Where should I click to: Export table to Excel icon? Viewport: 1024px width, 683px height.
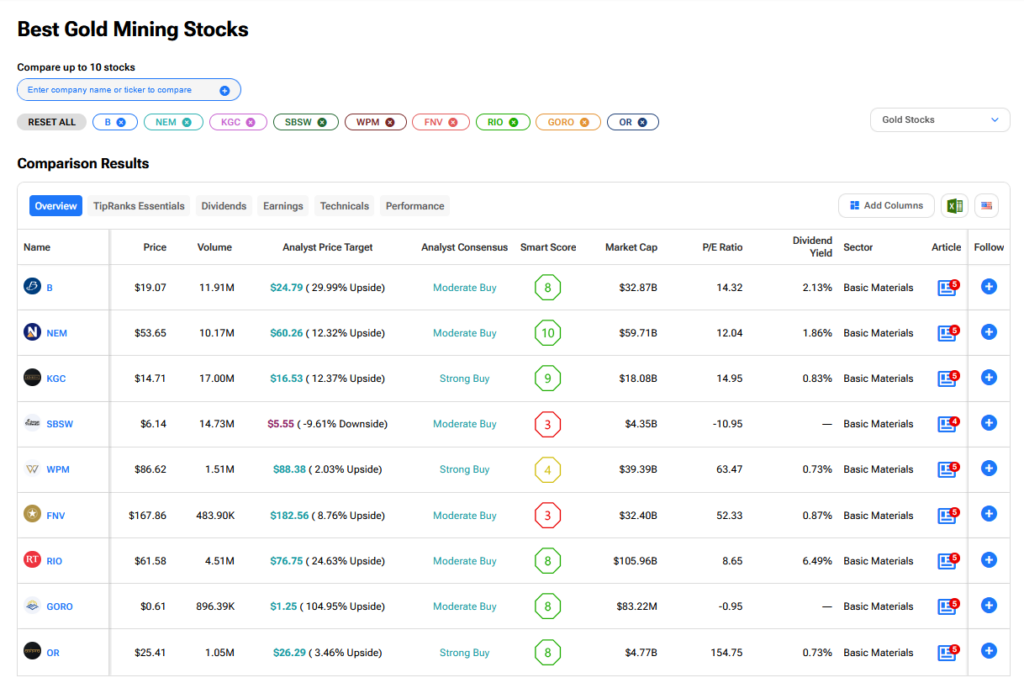click(x=954, y=206)
